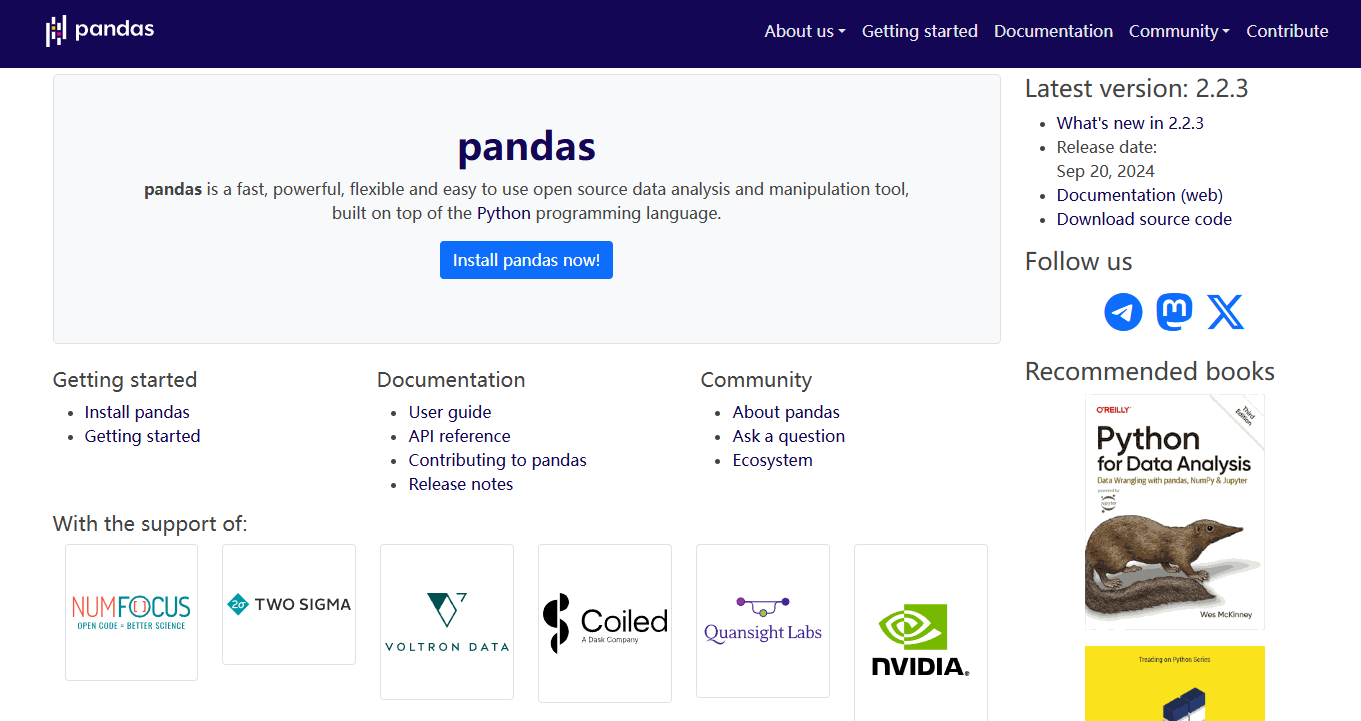Select the Python for Data Analysis book cover

(1174, 511)
